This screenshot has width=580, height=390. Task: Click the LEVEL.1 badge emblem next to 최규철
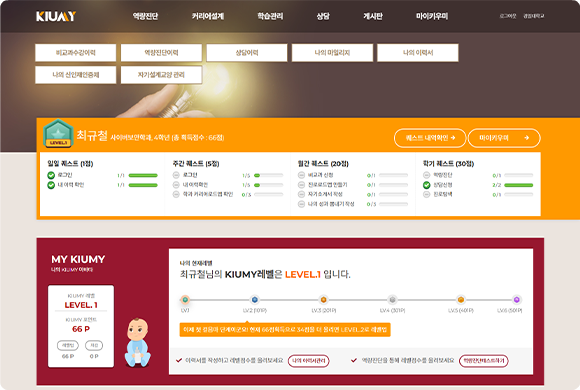pyautogui.click(x=58, y=134)
